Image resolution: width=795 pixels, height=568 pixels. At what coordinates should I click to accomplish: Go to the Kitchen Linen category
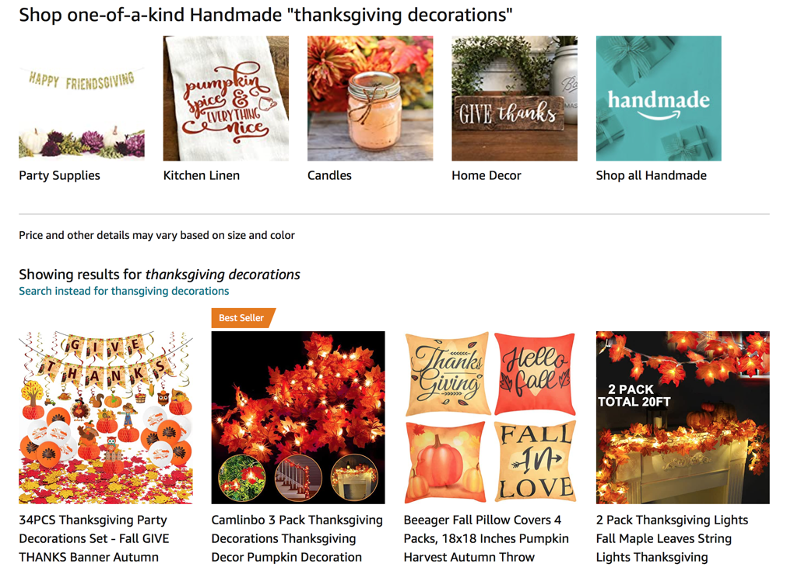pyautogui.click(x=201, y=175)
